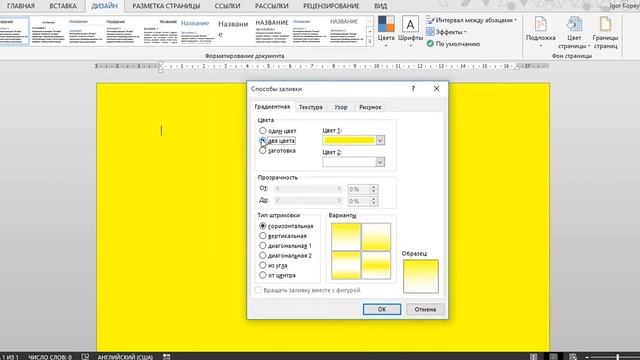Switch to print layout view icon
The width and height of the screenshot is (640, 360).
click(x=553, y=356)
